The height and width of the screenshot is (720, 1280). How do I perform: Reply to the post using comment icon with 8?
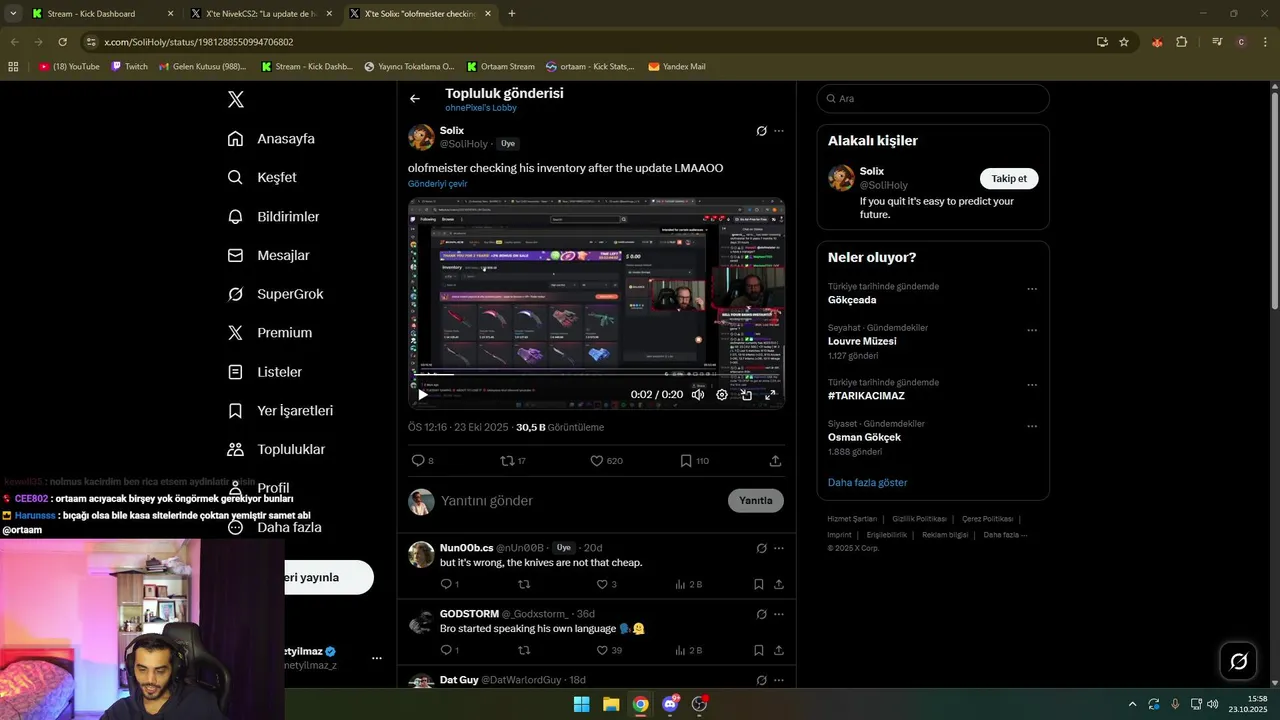tap(423, 461)
